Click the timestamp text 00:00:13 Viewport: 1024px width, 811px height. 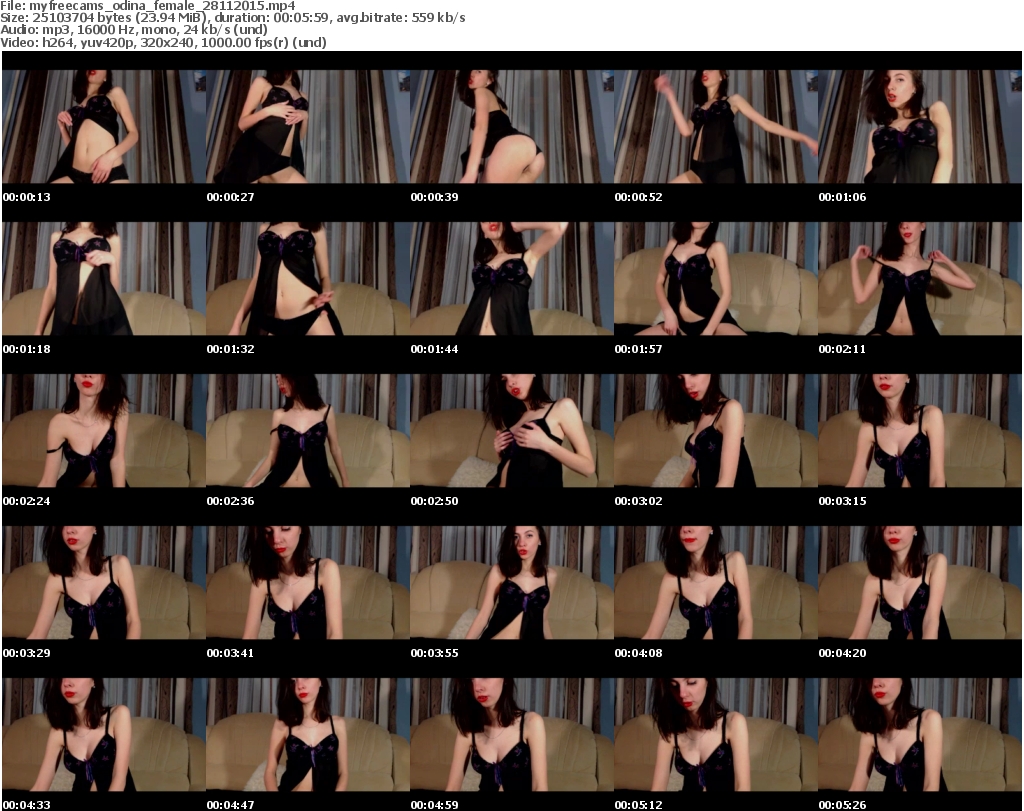[27, 197]
